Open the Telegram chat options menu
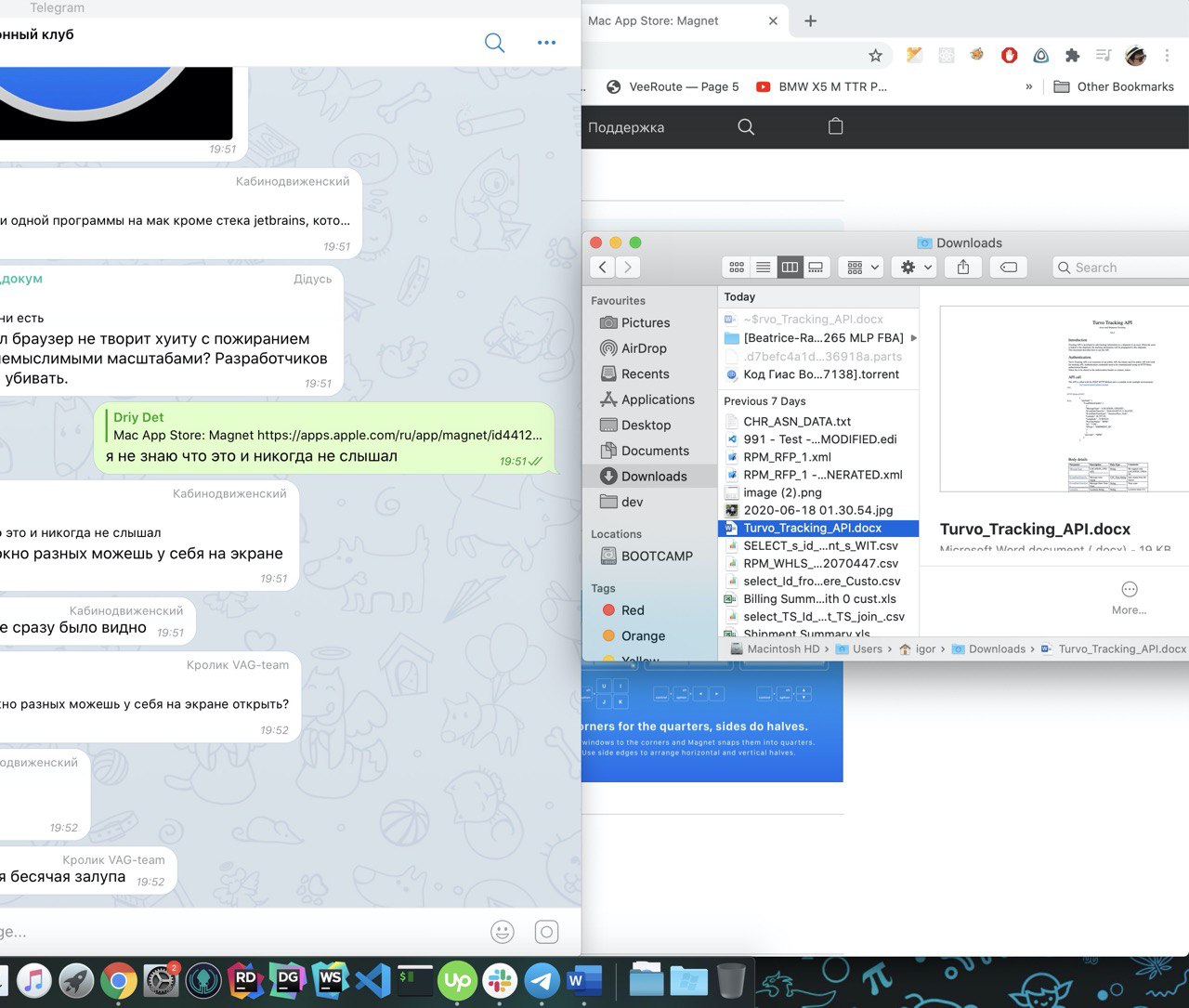Image resolution: width=1189 pixels, height=1008 pixels. [x=546, y=43]
